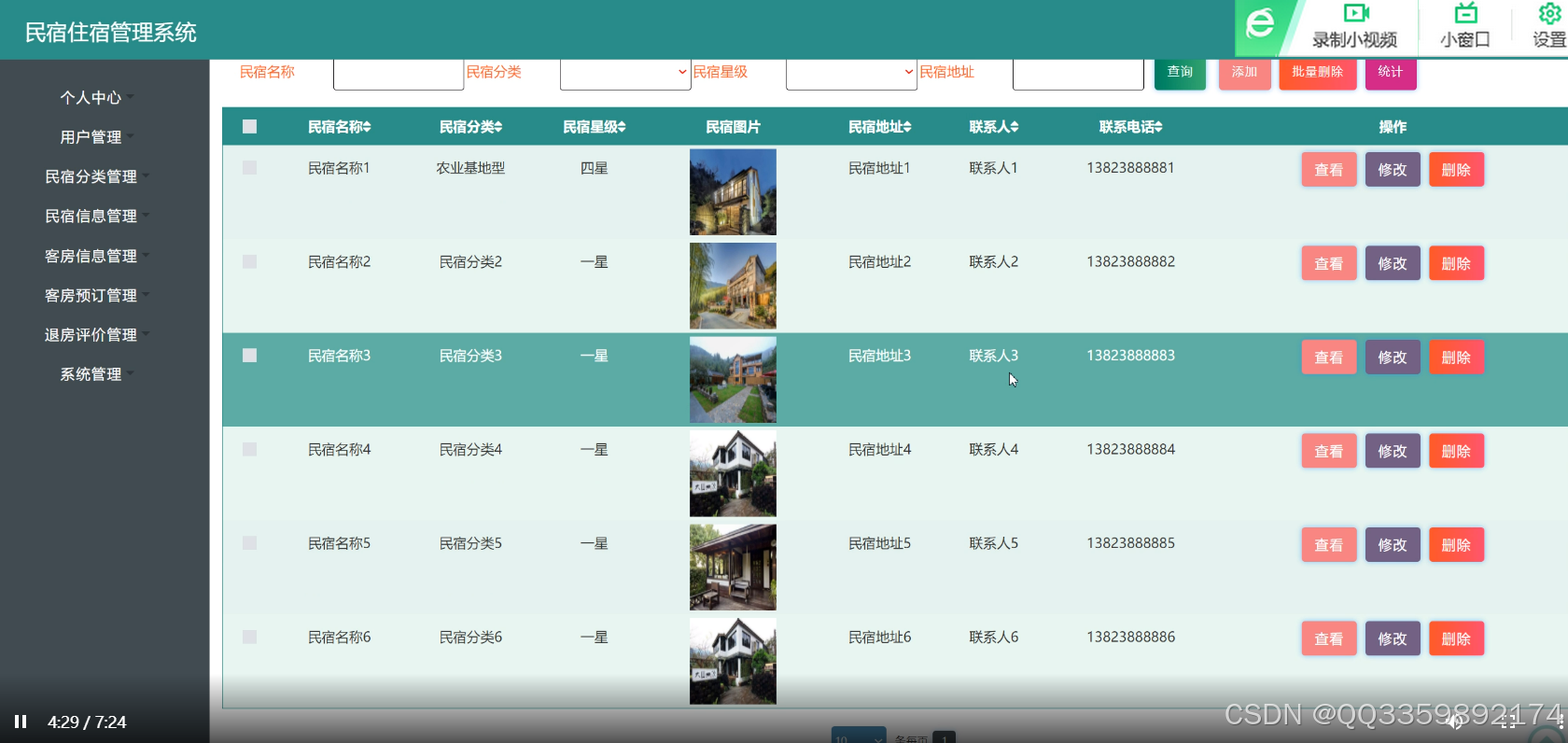Select the 农业基地型 category cell
This screenshot has width=1568, height=743.
click(470, 168)
